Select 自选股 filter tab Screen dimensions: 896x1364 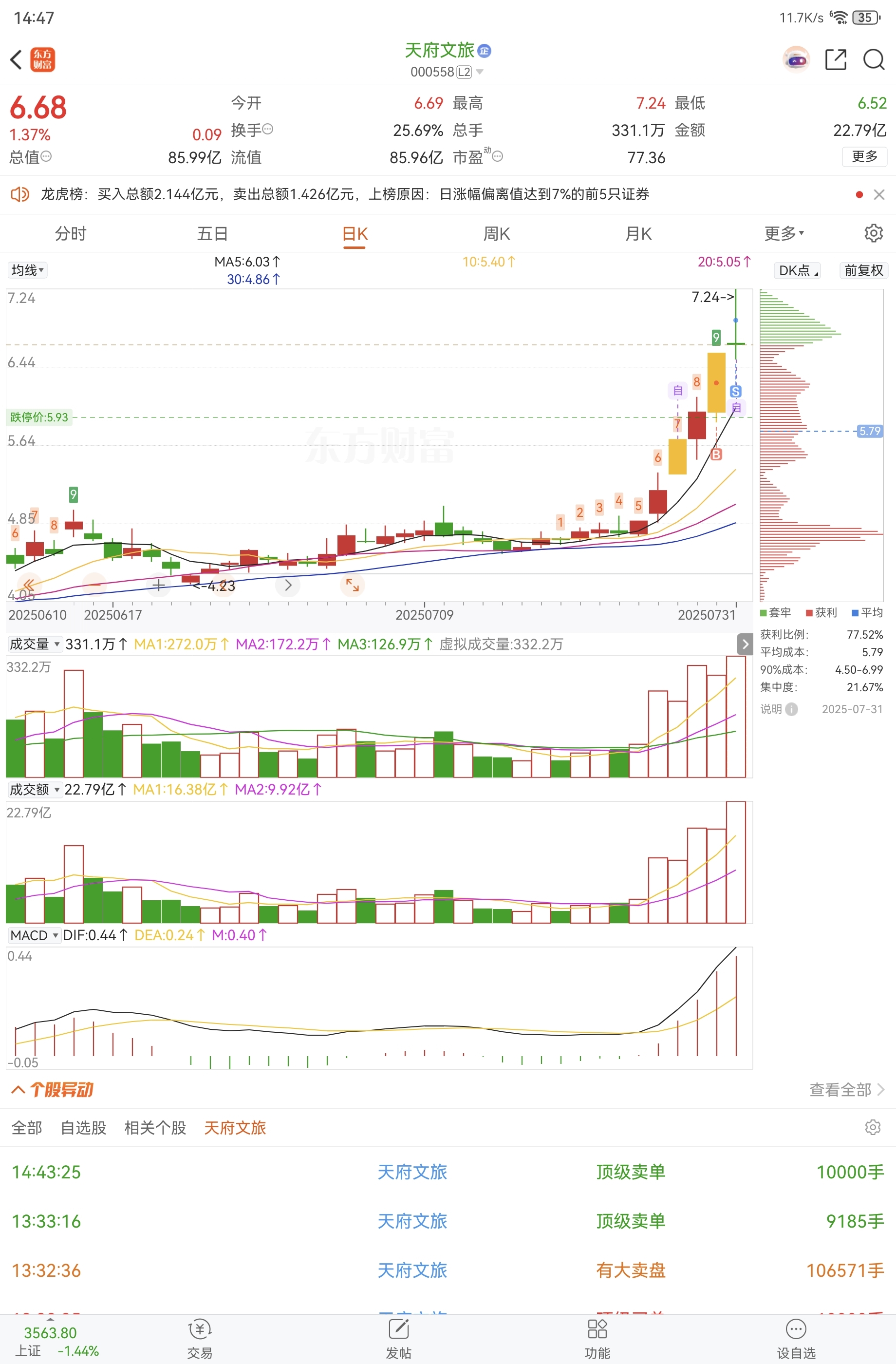point(84,1128)
